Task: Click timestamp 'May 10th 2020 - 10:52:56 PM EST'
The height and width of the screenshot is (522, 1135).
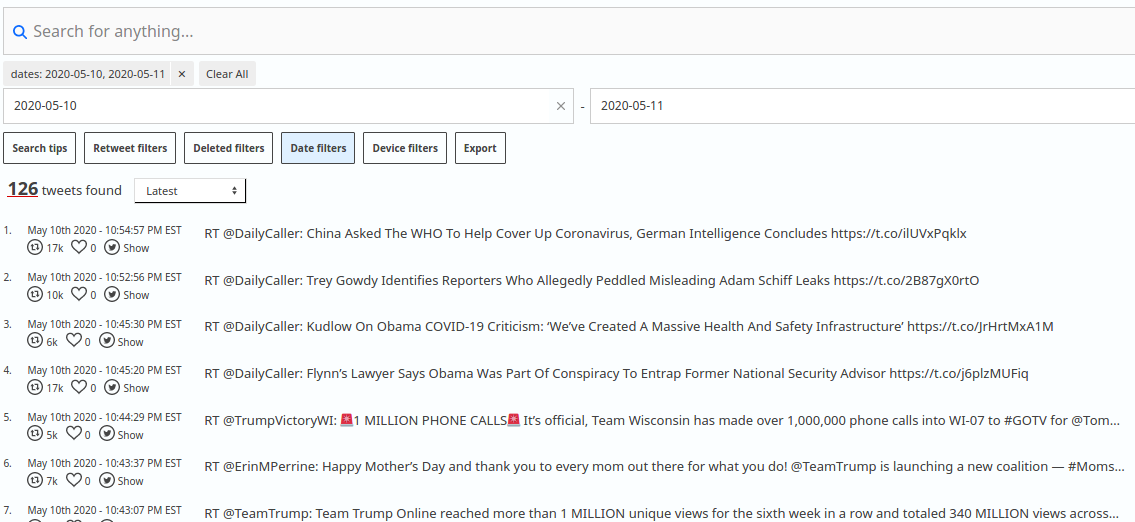Action: click(104, 277)
